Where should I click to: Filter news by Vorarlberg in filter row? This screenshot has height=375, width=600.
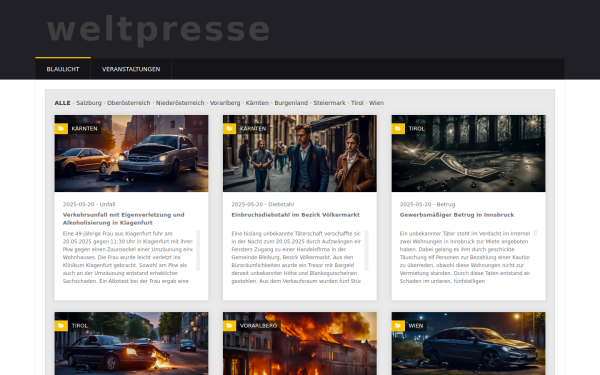coord(225,103)
